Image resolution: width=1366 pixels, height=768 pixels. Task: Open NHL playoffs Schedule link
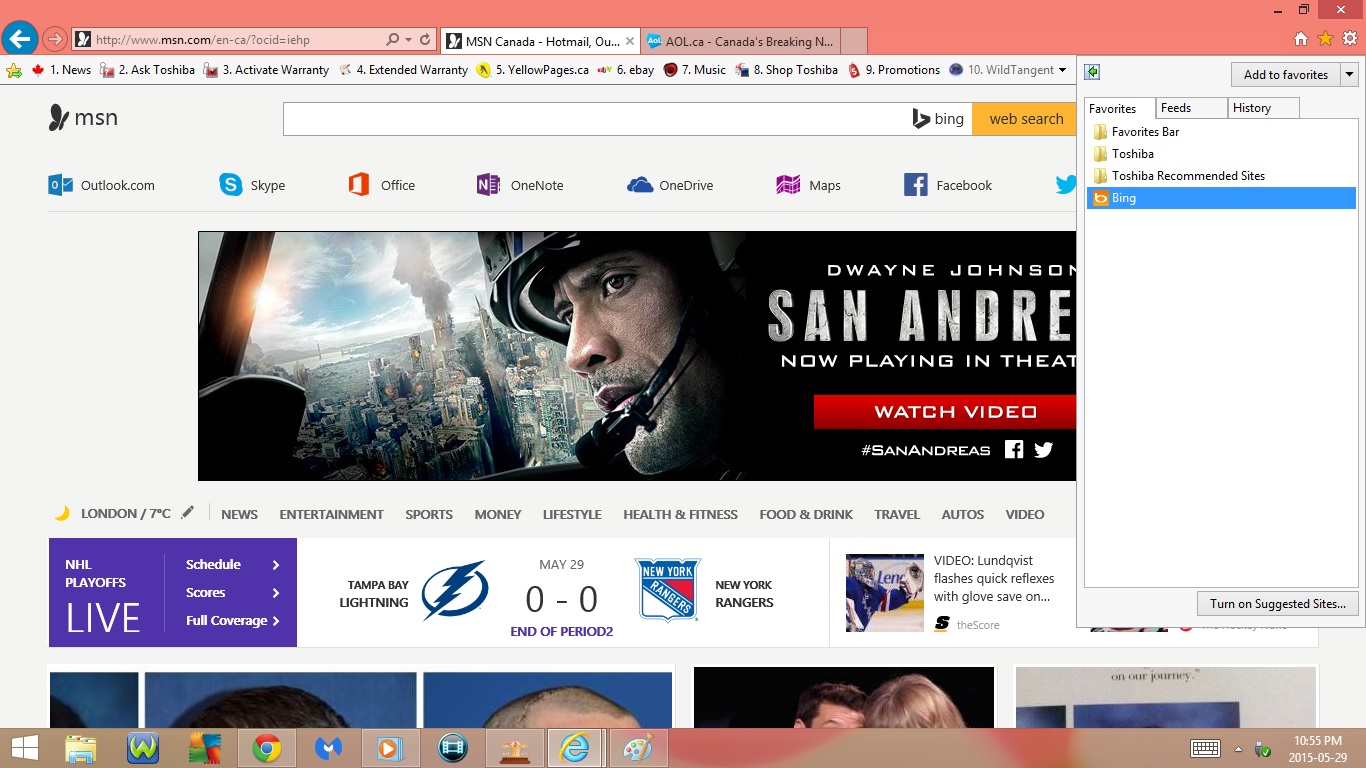coord(232,564)
